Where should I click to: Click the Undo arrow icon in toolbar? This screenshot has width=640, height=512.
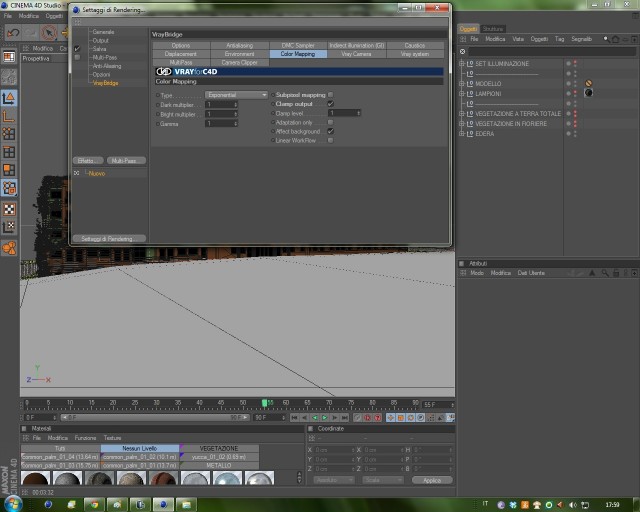(13, 33)
